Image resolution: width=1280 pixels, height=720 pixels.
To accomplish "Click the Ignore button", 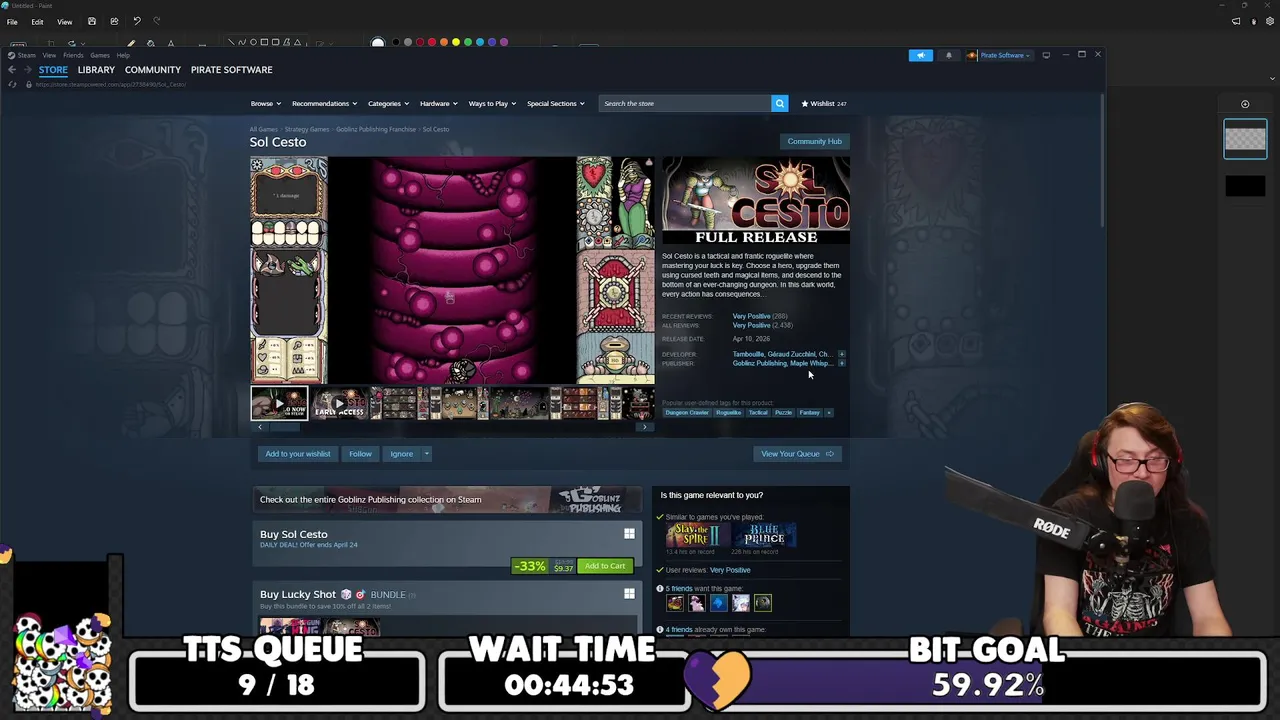I will tap(401, 454).
